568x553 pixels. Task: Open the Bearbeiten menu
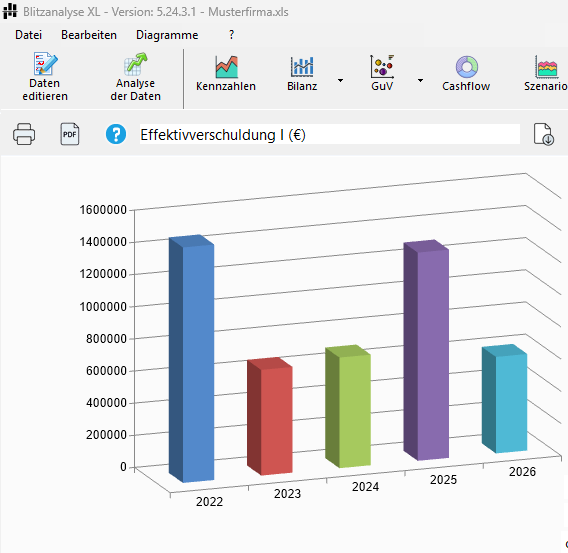pyautogui.click(x=89, y=35)
